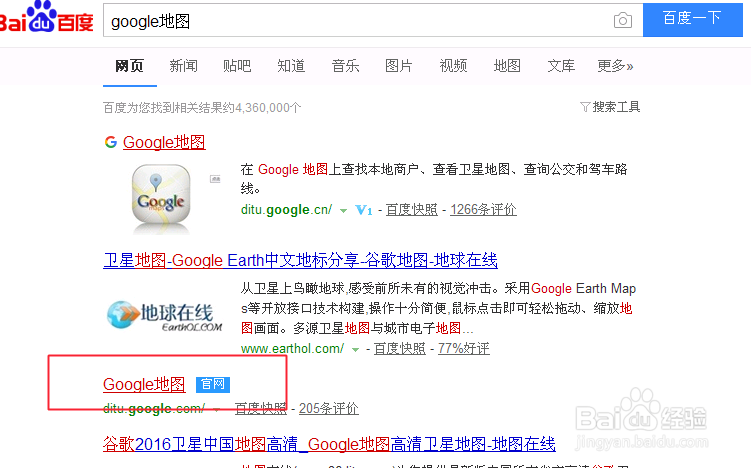Open 百度快照 for ditu.google.cn result
Screen dimensions: 751x468
coord(412,210)
